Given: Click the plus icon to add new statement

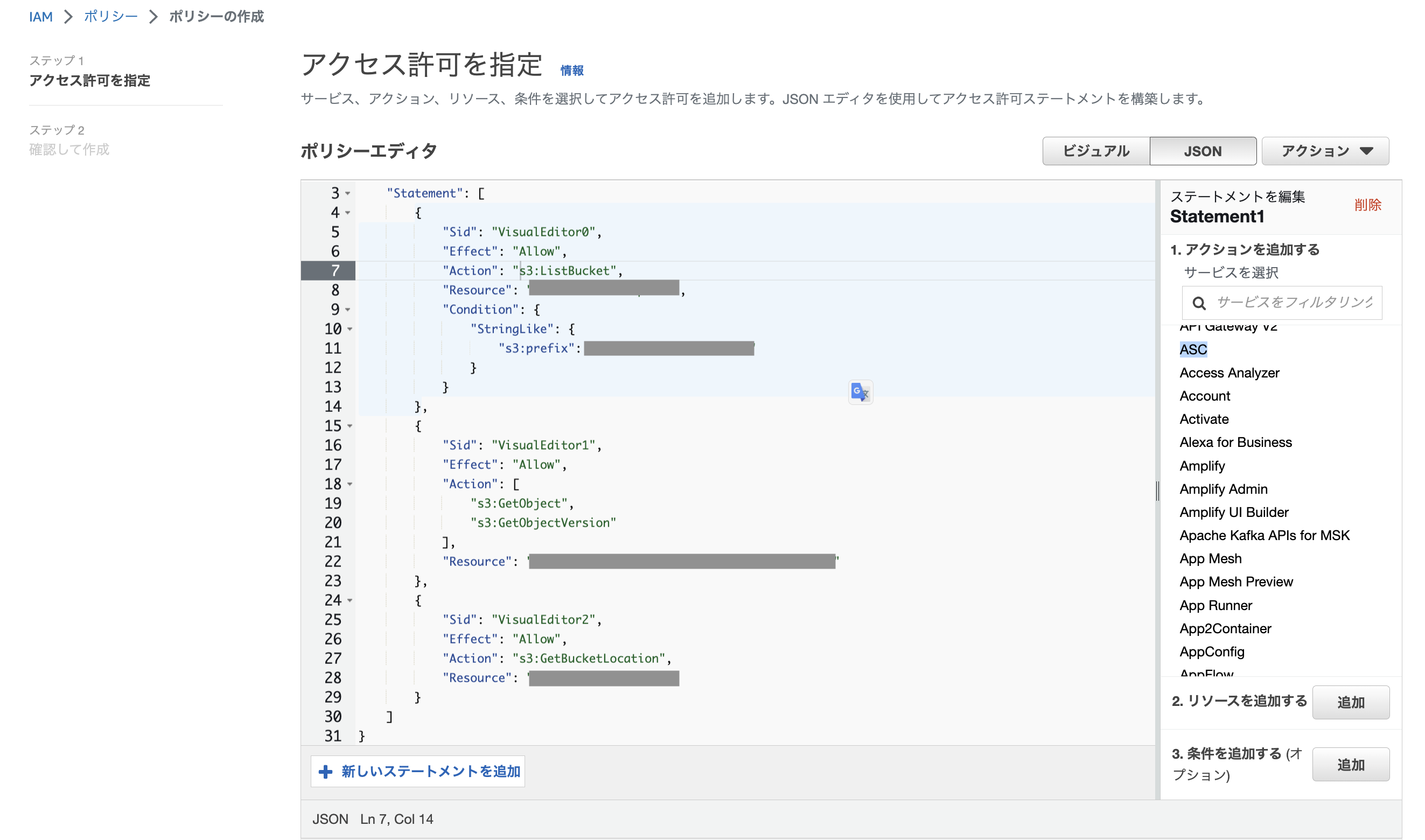Looking at the screenshot, I should coord(325,772).
